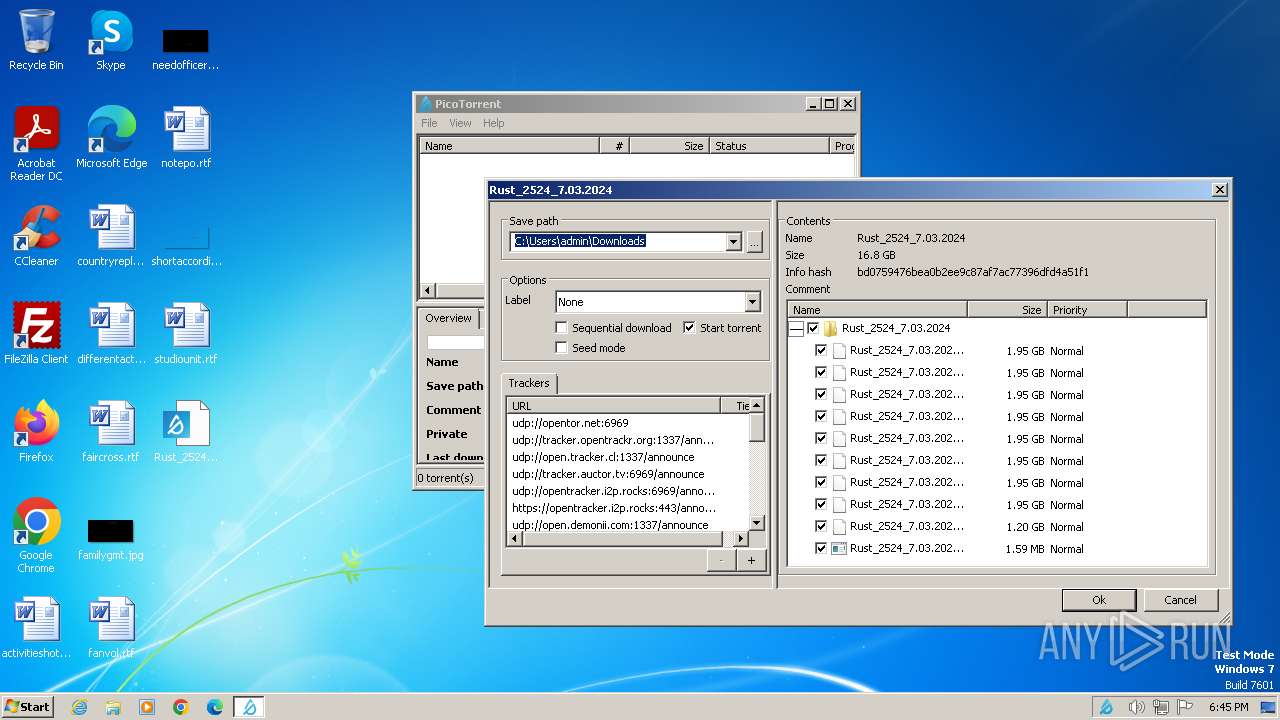
Task: Open familygmt.jpg desktop file
Action: point(110,538)
